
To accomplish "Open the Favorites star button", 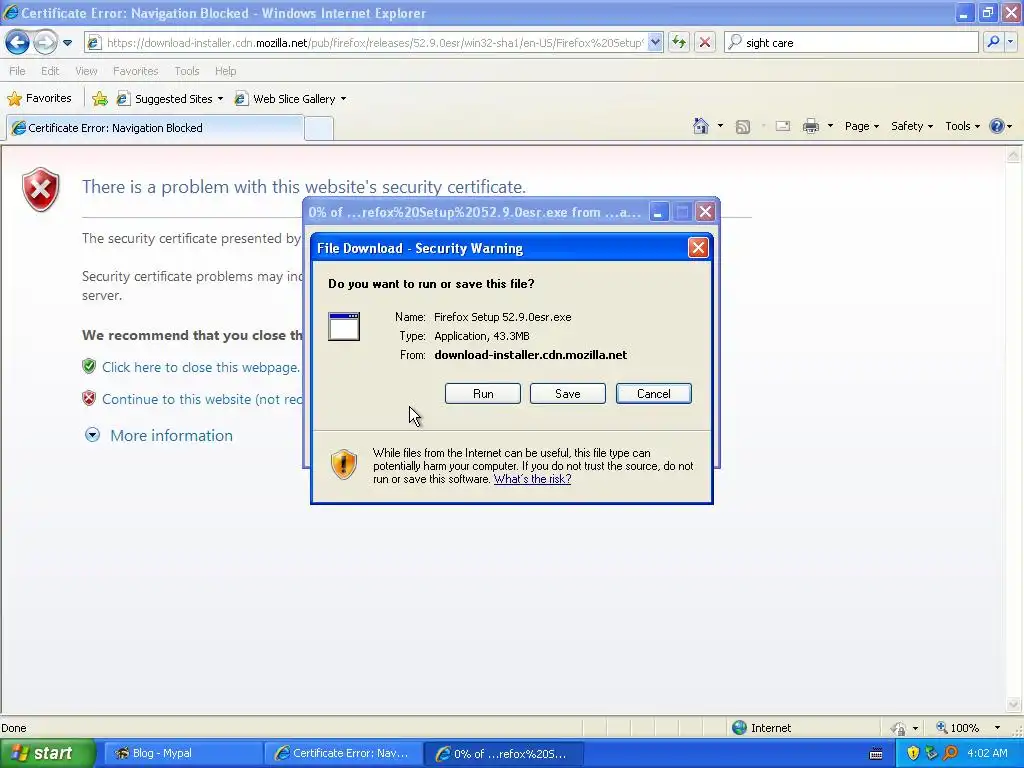I will (39, 99).
